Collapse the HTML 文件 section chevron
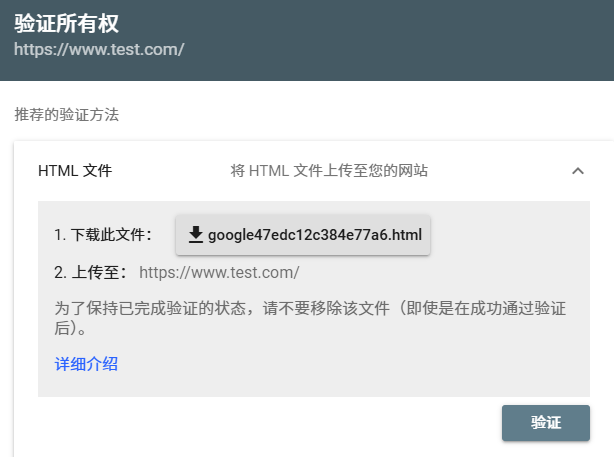Viewport: 614px width, 457px height. point(577,171)
